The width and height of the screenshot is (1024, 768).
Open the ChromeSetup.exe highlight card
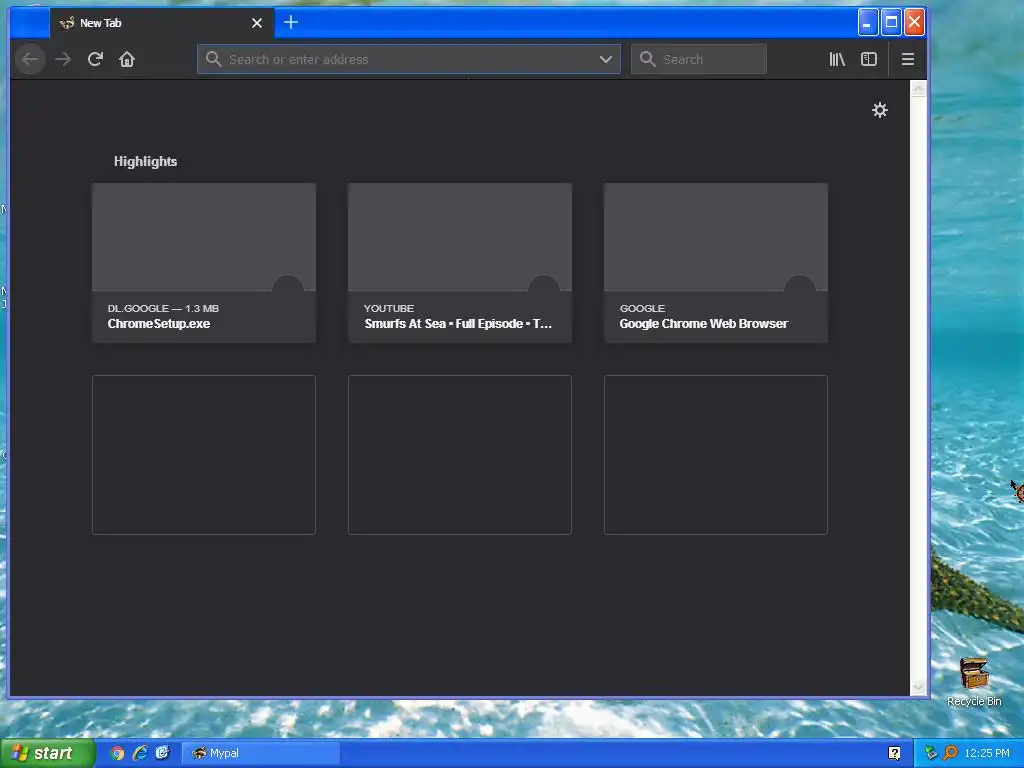point(204,263)
